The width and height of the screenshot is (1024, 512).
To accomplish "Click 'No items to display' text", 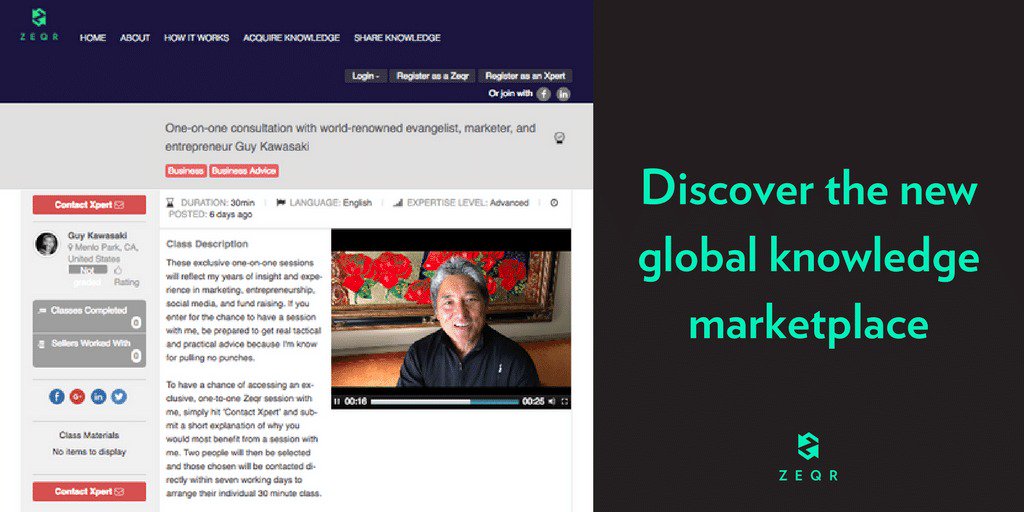I will 89,452.
